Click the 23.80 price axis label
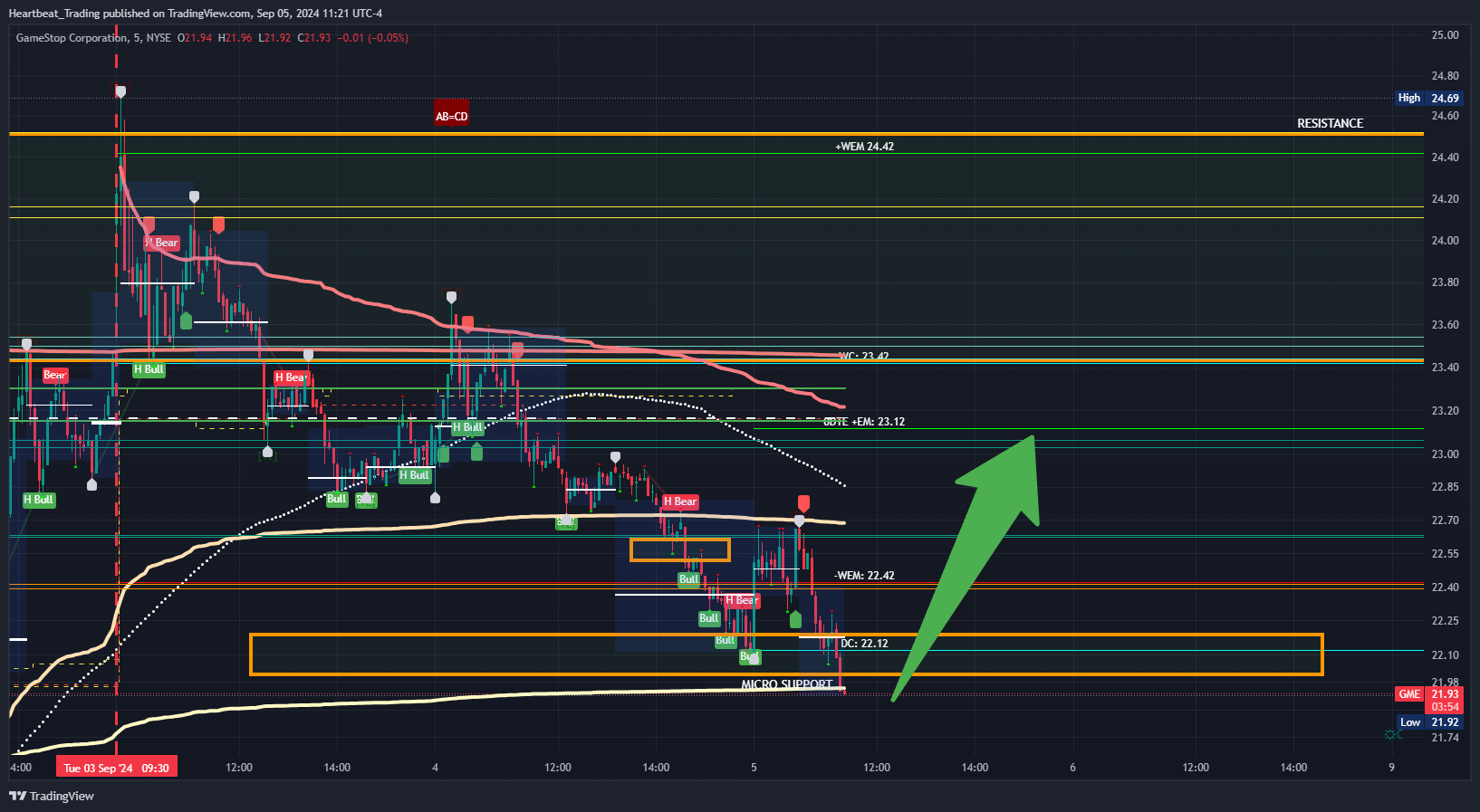Viewport: 1480px width, 812px height. (x=1445, y=282)
